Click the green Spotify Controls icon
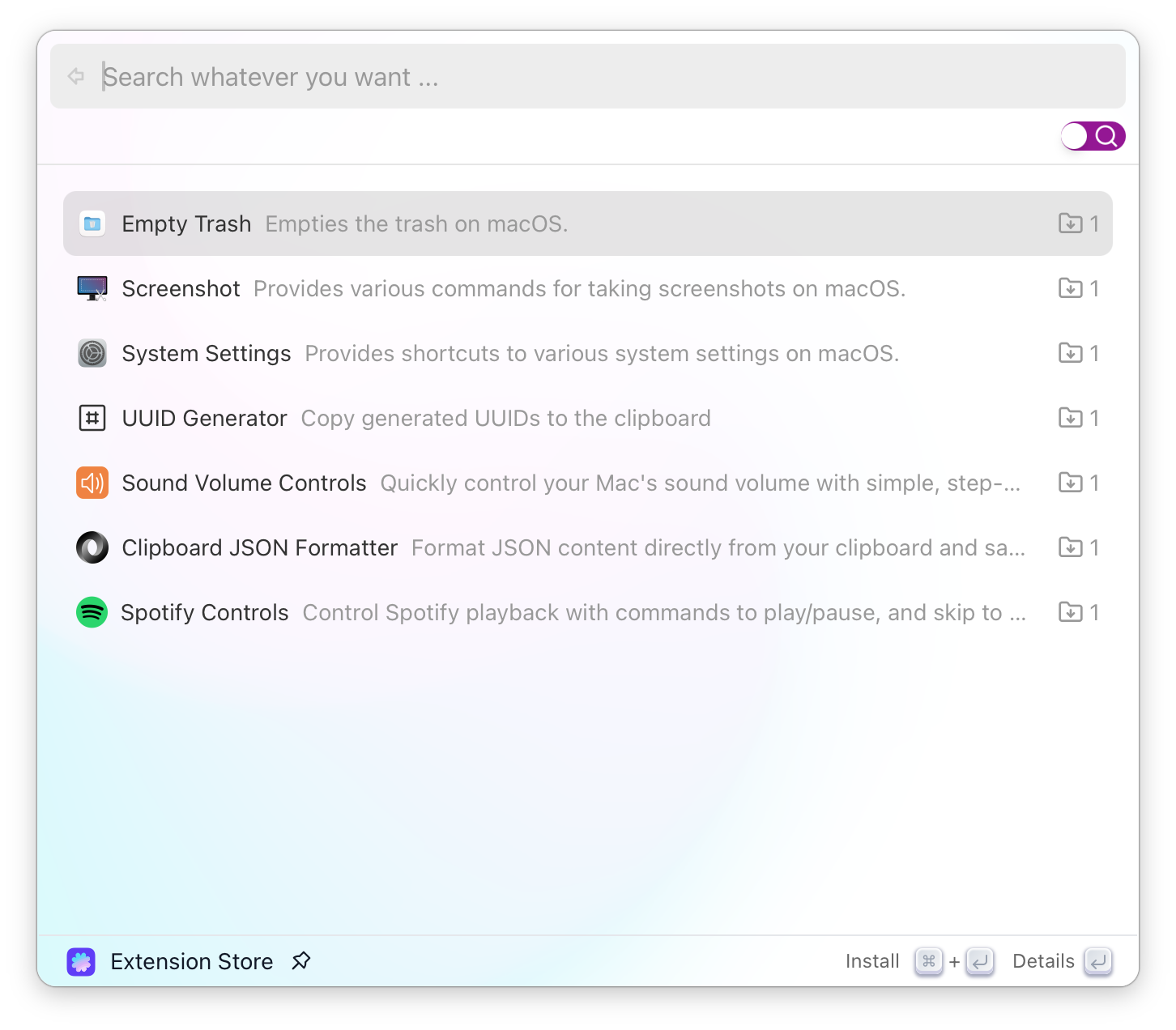This screenshot has height=1030, width=1176. tap(92, 612)
